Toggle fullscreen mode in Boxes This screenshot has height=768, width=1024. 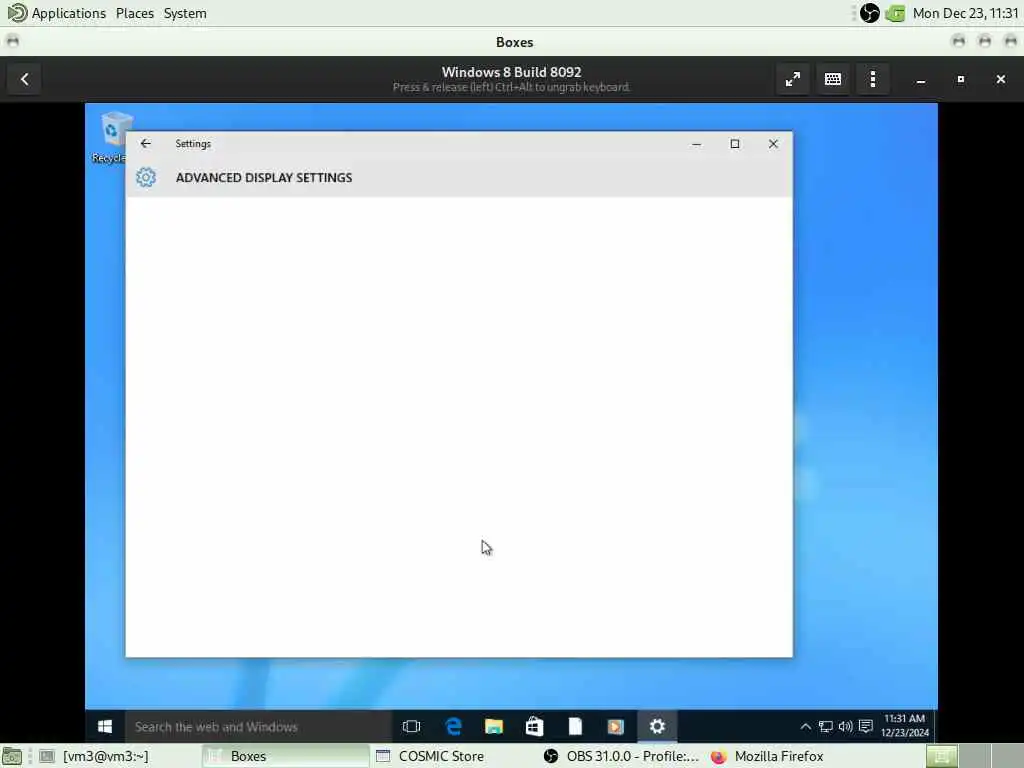click(x=792, y=79)
